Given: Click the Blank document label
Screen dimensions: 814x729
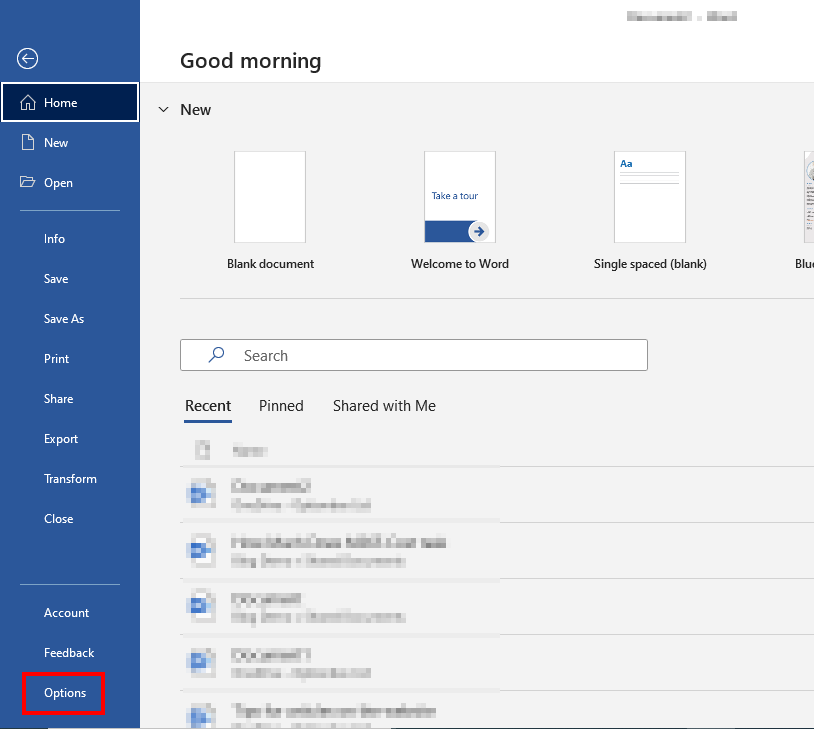Looking at the screenshot, I should pos(270,264).
